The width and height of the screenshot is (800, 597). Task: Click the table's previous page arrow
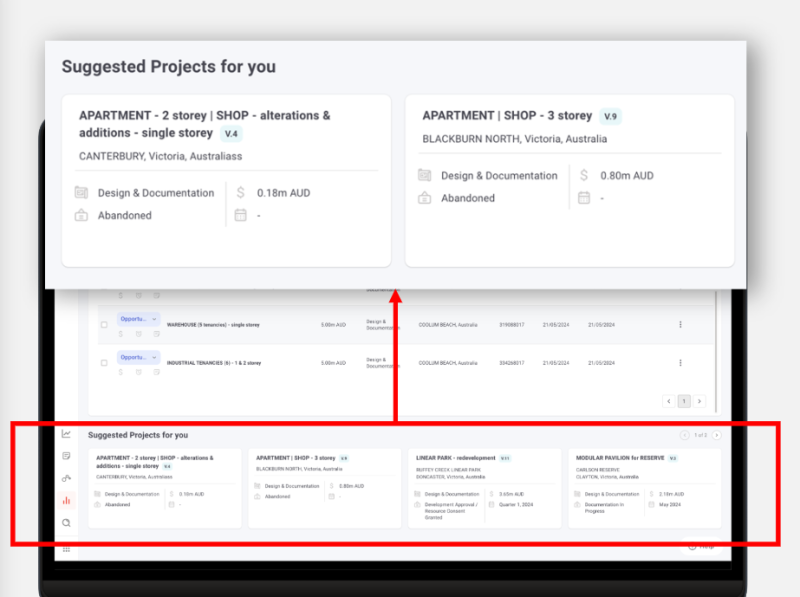(668, 401)
